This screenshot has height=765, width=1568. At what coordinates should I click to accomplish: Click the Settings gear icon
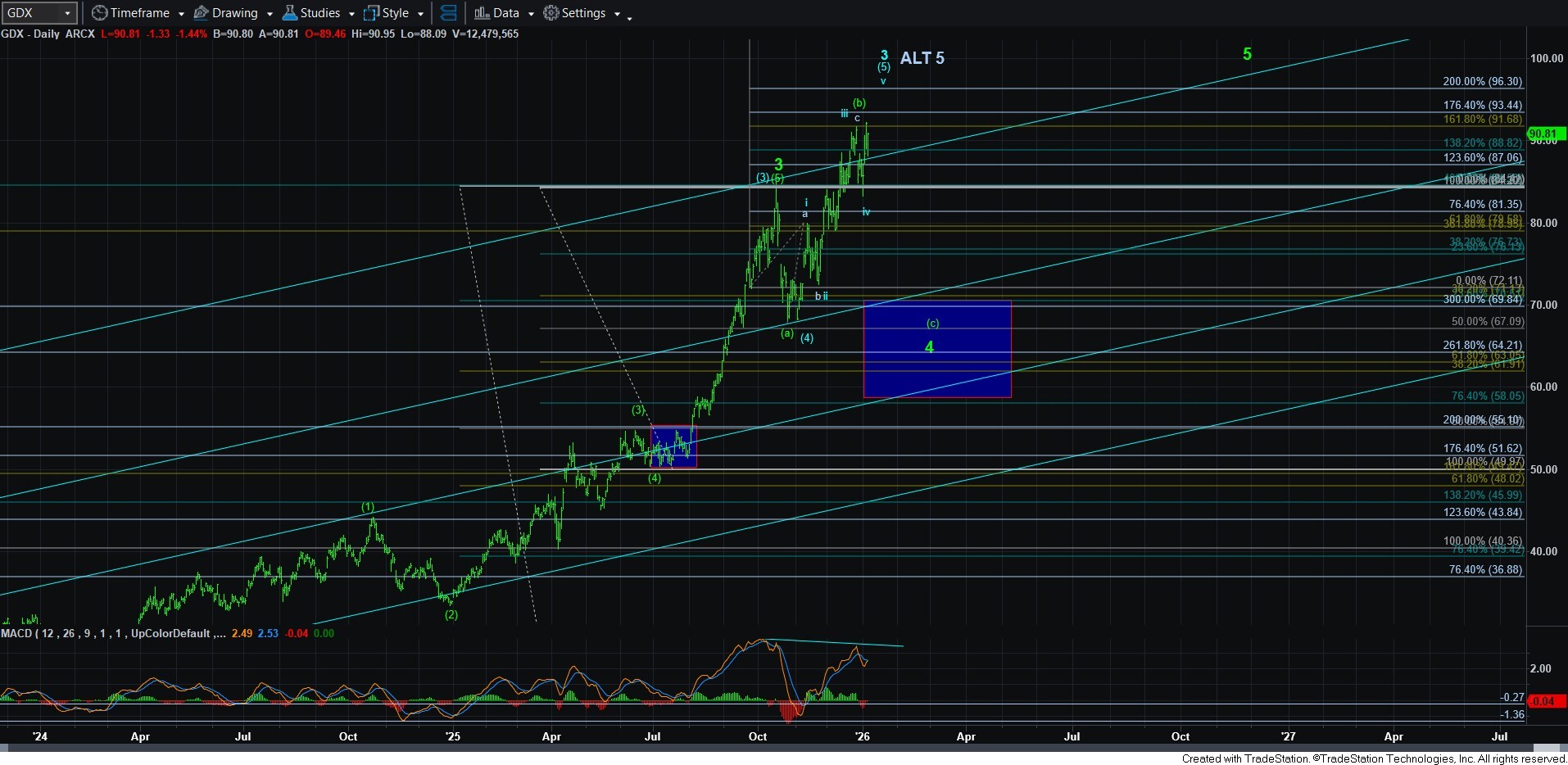(551, 13)
